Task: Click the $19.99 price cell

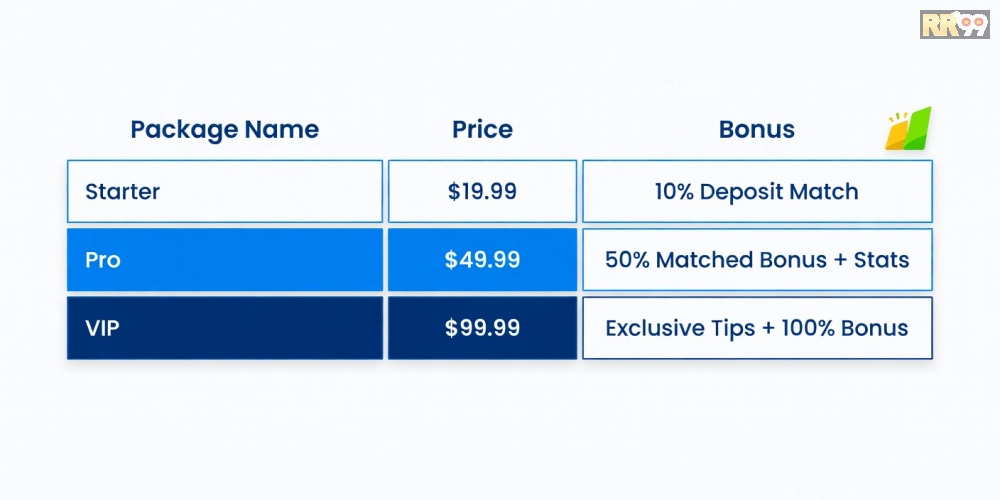Action: pos(482,191)
